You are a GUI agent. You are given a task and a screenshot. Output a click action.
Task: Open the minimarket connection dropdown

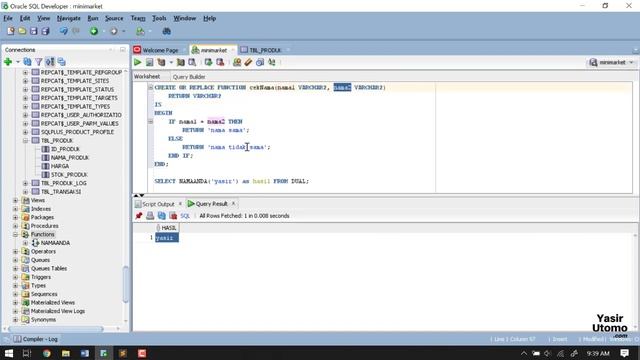point(631,62)
